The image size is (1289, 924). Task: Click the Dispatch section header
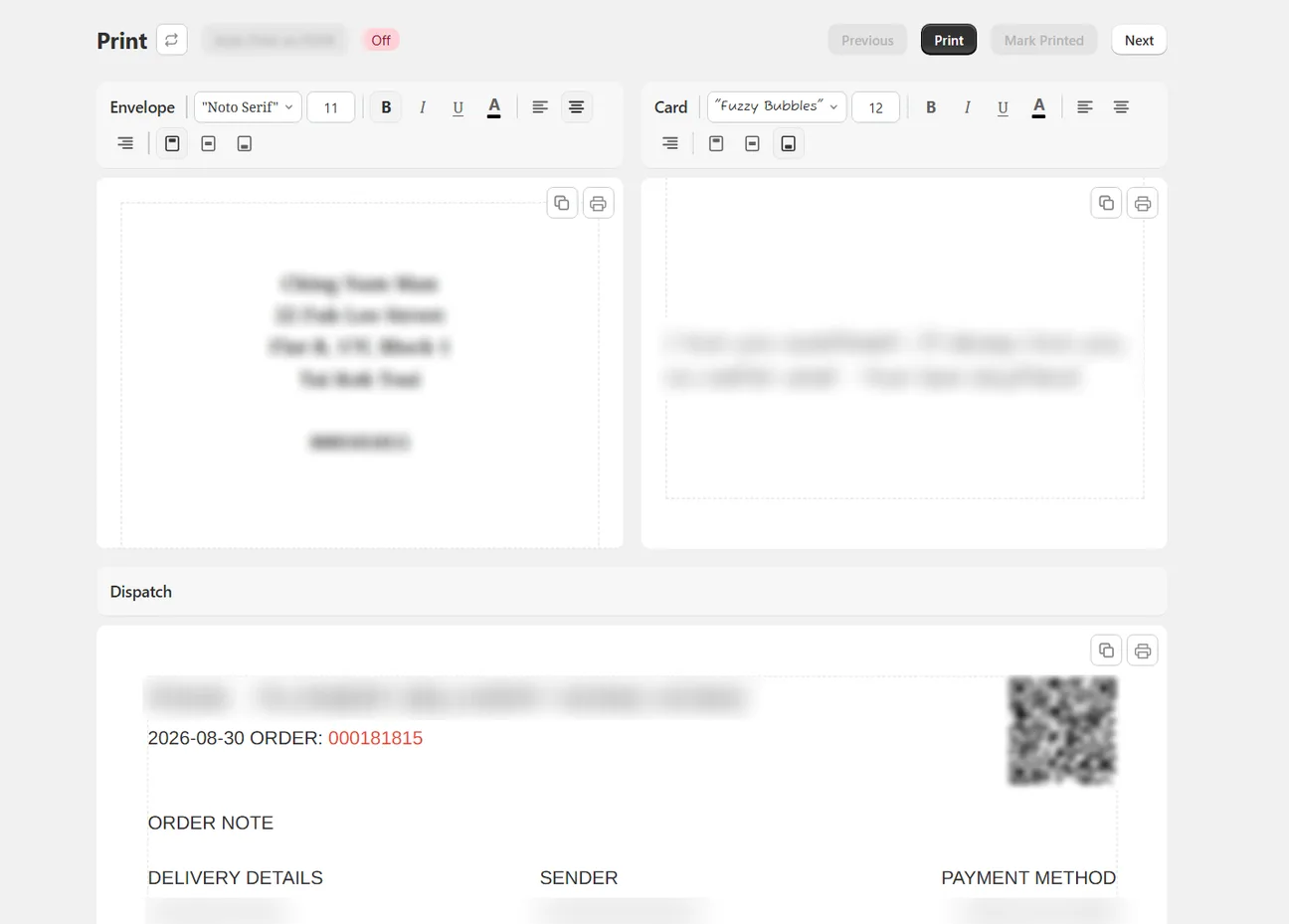632,592
